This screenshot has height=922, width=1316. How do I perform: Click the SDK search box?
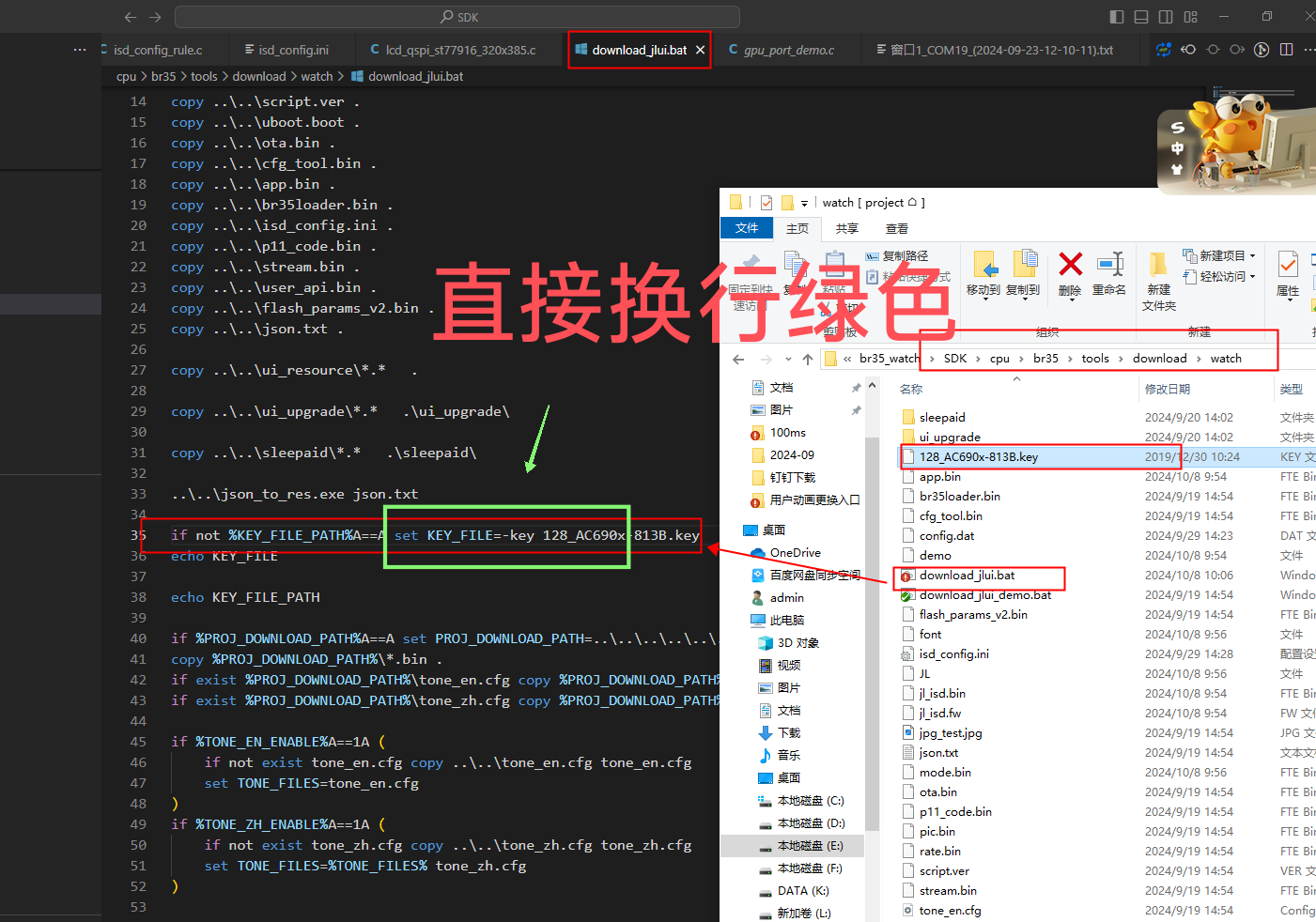[x=457, y=17]
